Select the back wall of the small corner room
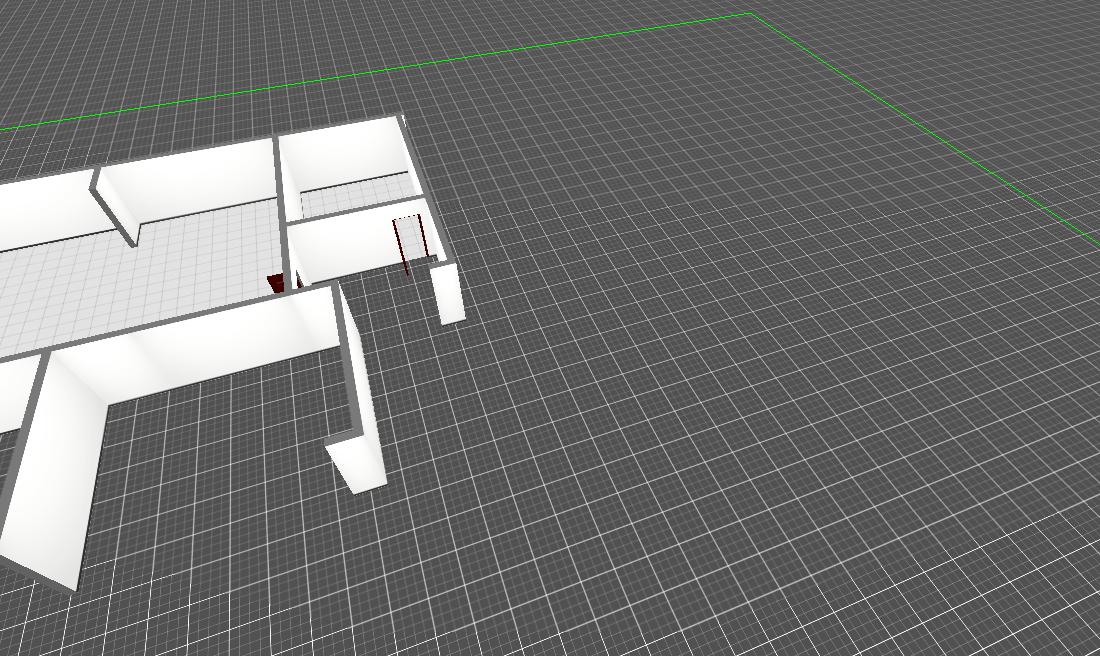 click(345, 155)
